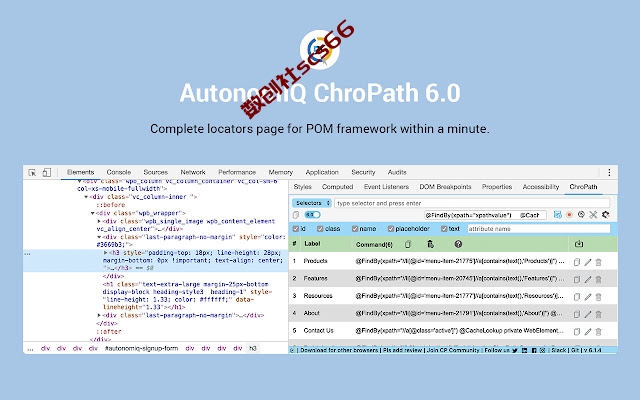
Task: Open the Accessibility sidebar tab
Action: (541, 187)
